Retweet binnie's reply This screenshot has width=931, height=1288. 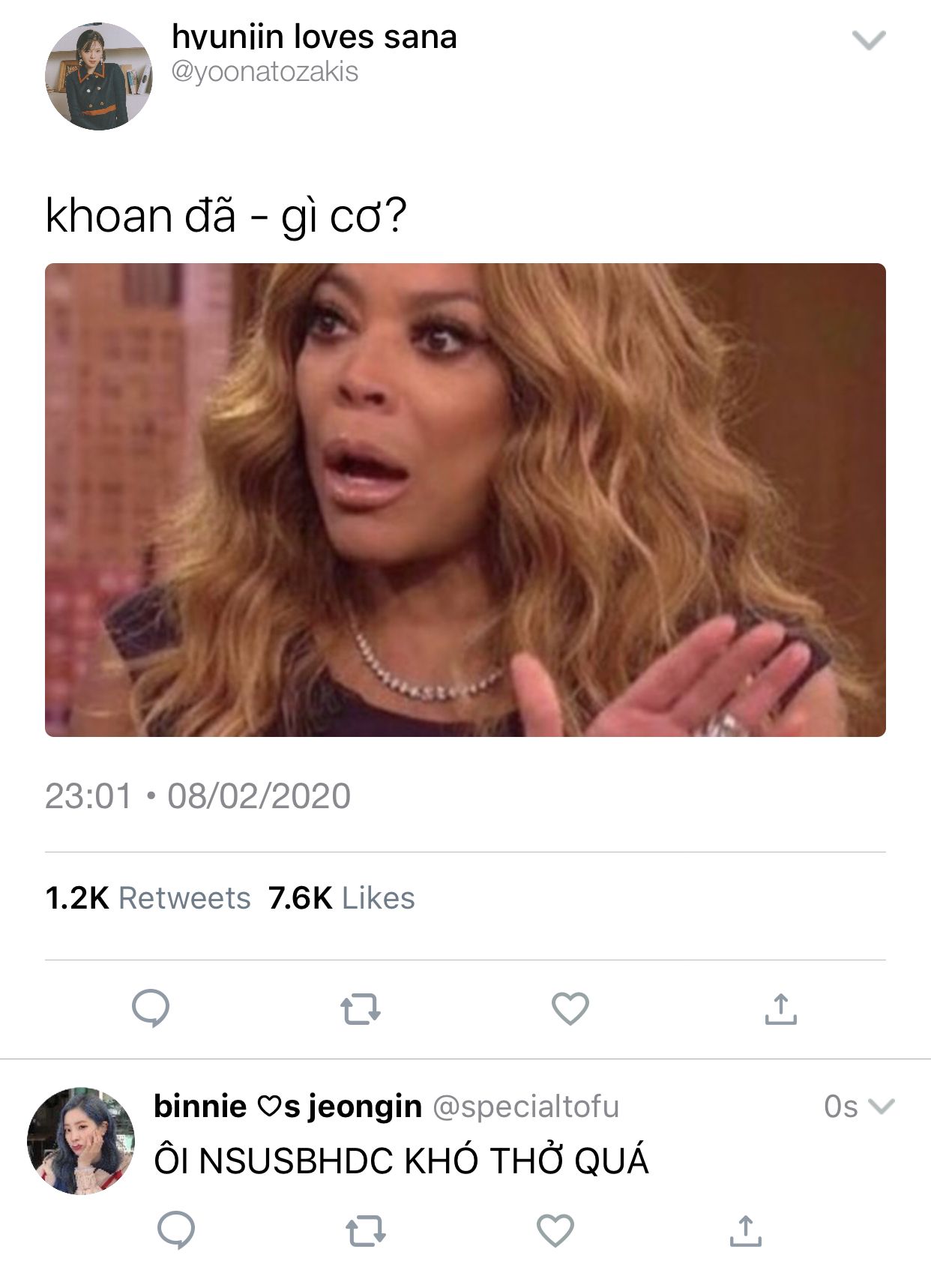[366, 1231]
